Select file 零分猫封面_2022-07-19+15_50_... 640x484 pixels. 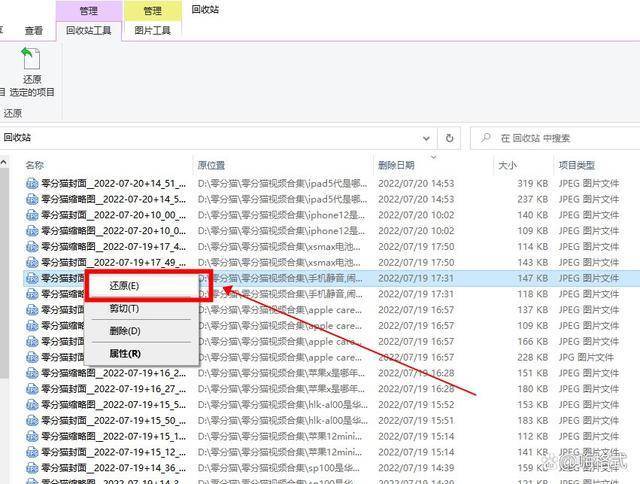[x=113, y=420]
